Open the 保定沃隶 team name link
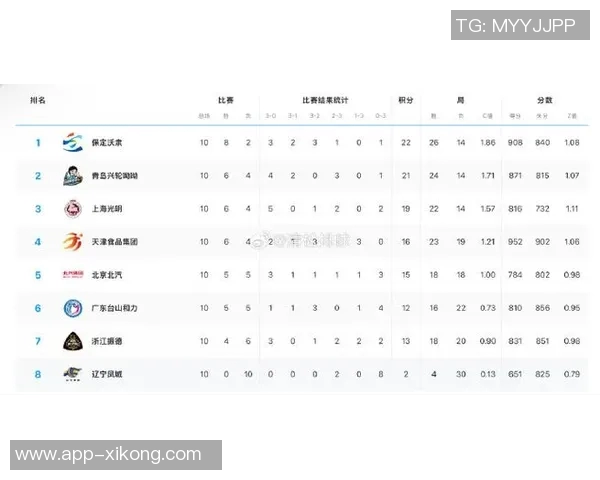 point(107,143)
